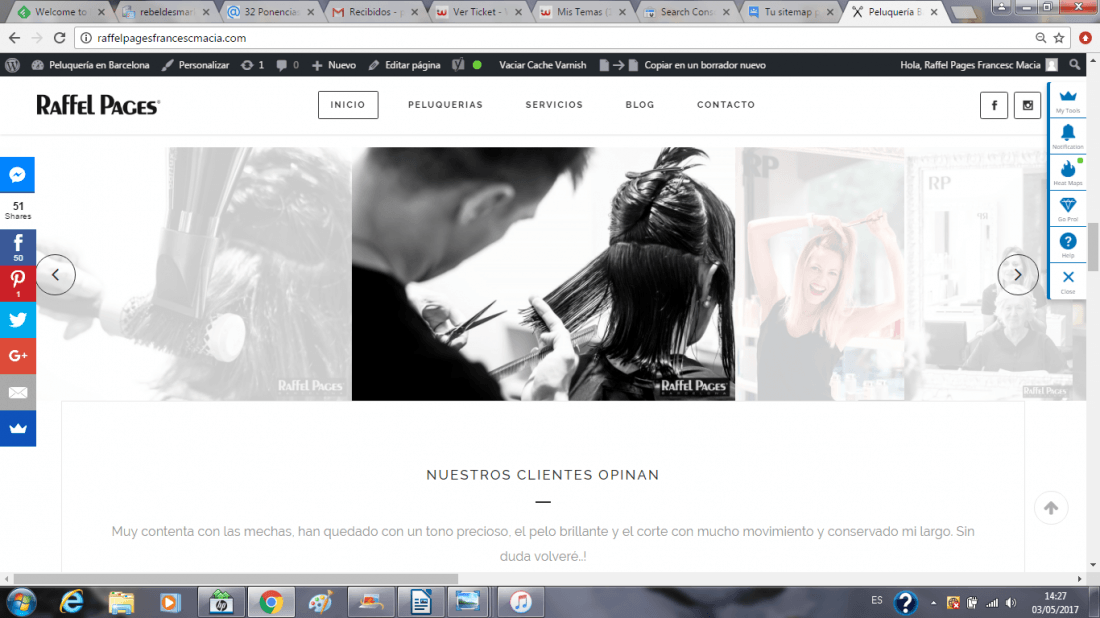Bookmark page with the star icon
This screenshot has width=1100, height=618.
click(x=1059, y=38)
